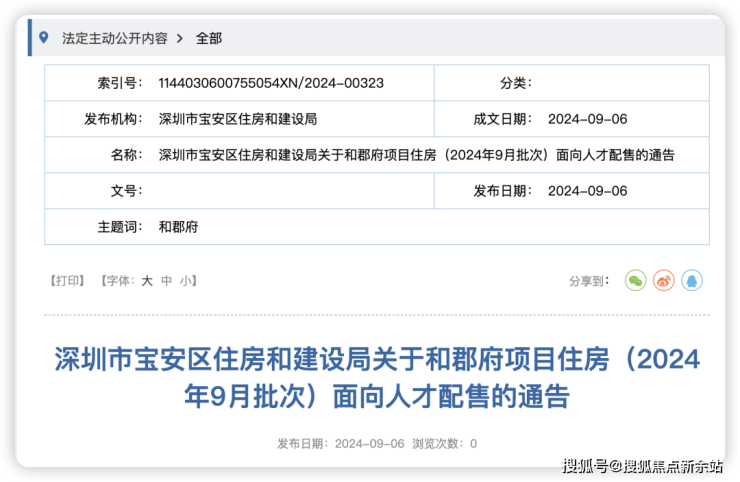This screenshot has width=740, height=482.
Task: Click the 文号 label
Action: click(126, 191)
